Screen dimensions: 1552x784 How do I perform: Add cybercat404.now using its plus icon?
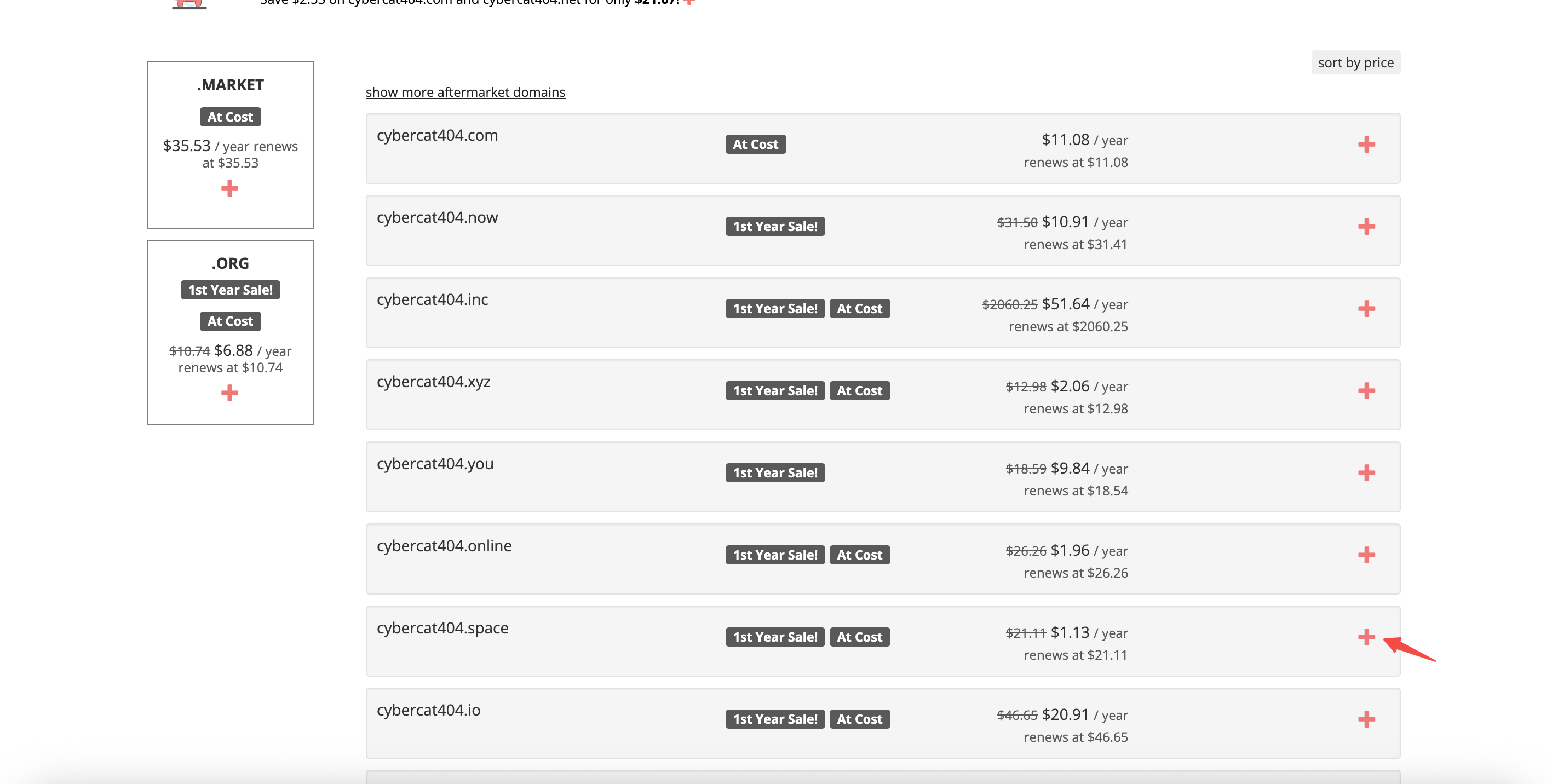pyautogui.click(x=1366, y=227)
